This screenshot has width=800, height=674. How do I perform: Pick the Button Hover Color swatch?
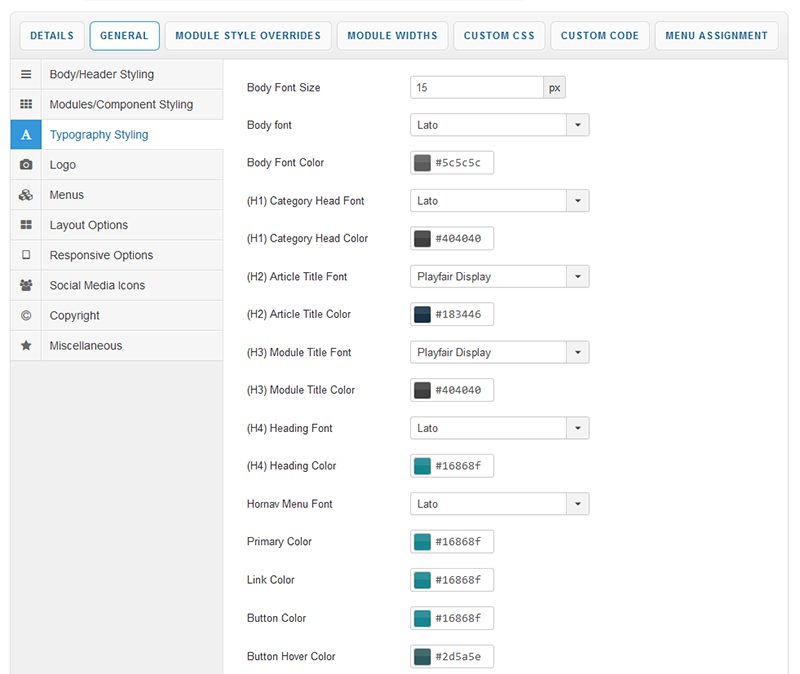pyautogui.click(x=422, y=657)
